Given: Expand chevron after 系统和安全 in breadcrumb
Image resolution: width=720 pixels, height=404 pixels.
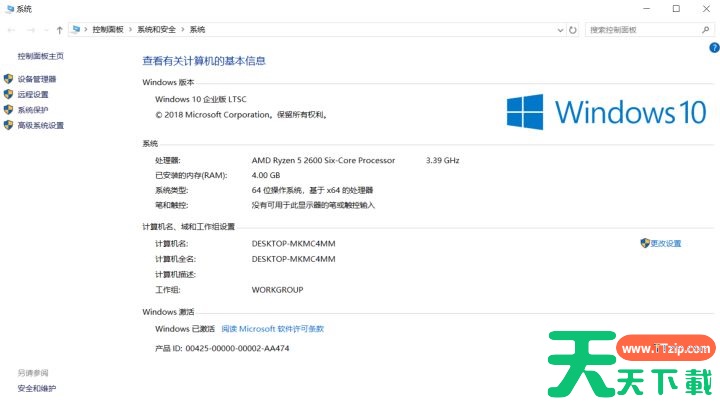Looking at the screenshot, I should (184, 30).
